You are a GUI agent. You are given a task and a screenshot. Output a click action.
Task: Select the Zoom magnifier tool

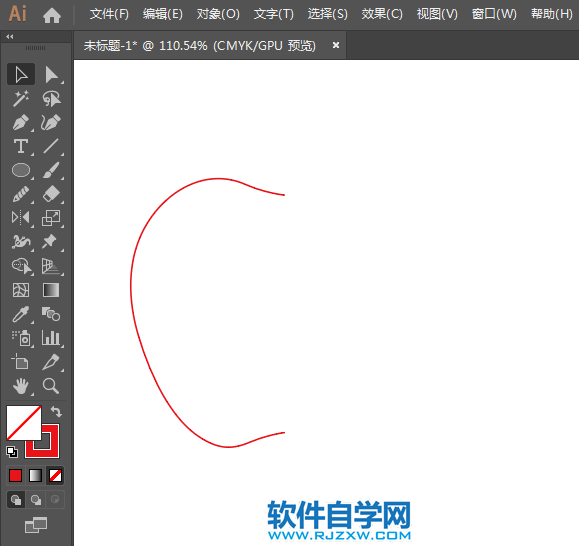pyautogui.click(x=51, y=386)
